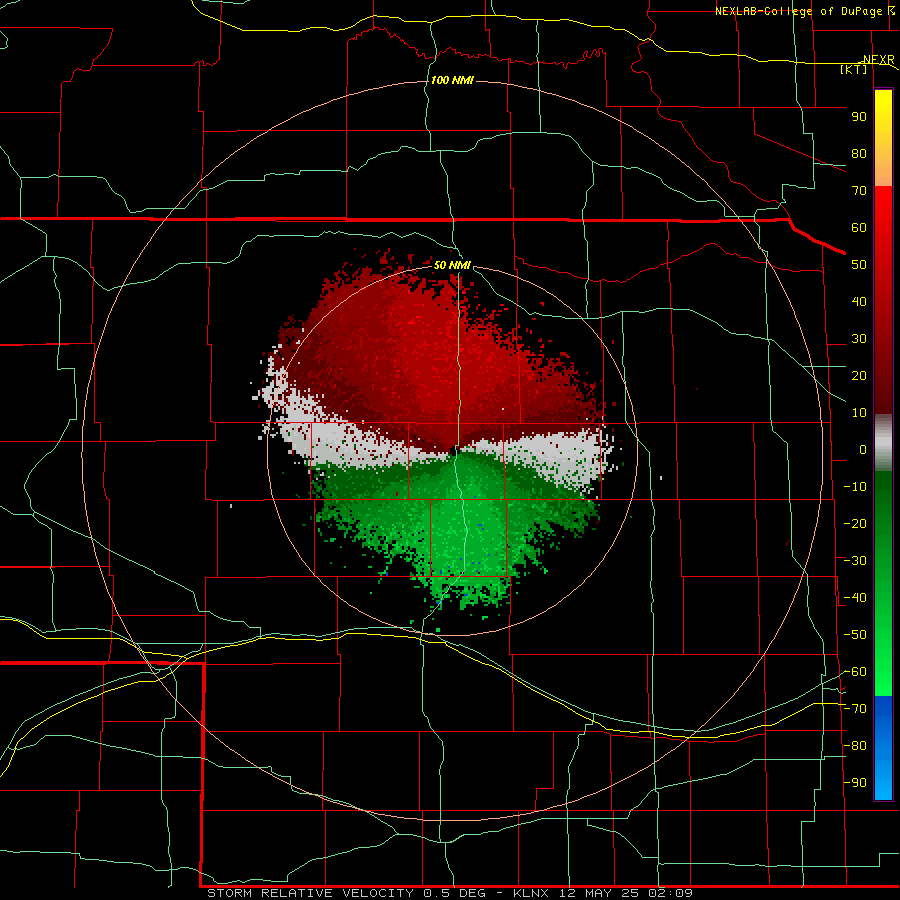Click the 0 value on the velocity scale

[x=863, y=449]
